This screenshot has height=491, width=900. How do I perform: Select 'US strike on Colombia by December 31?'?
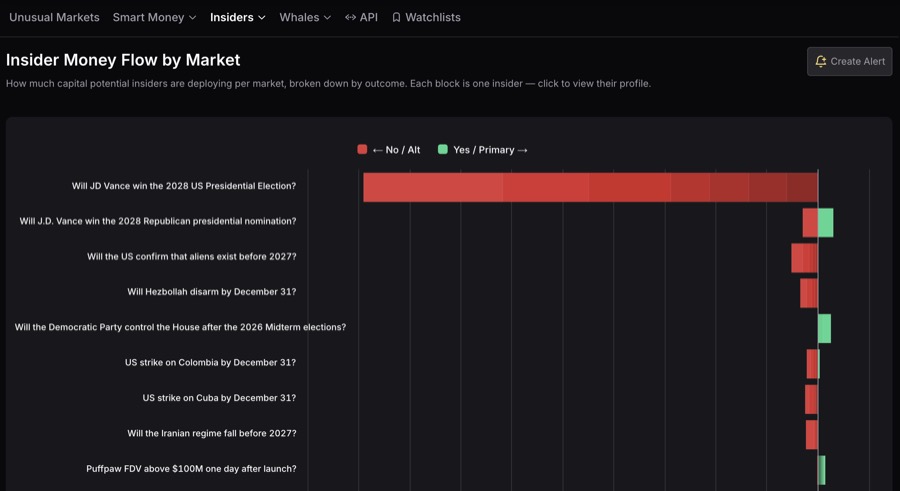(x=211, y=362)
